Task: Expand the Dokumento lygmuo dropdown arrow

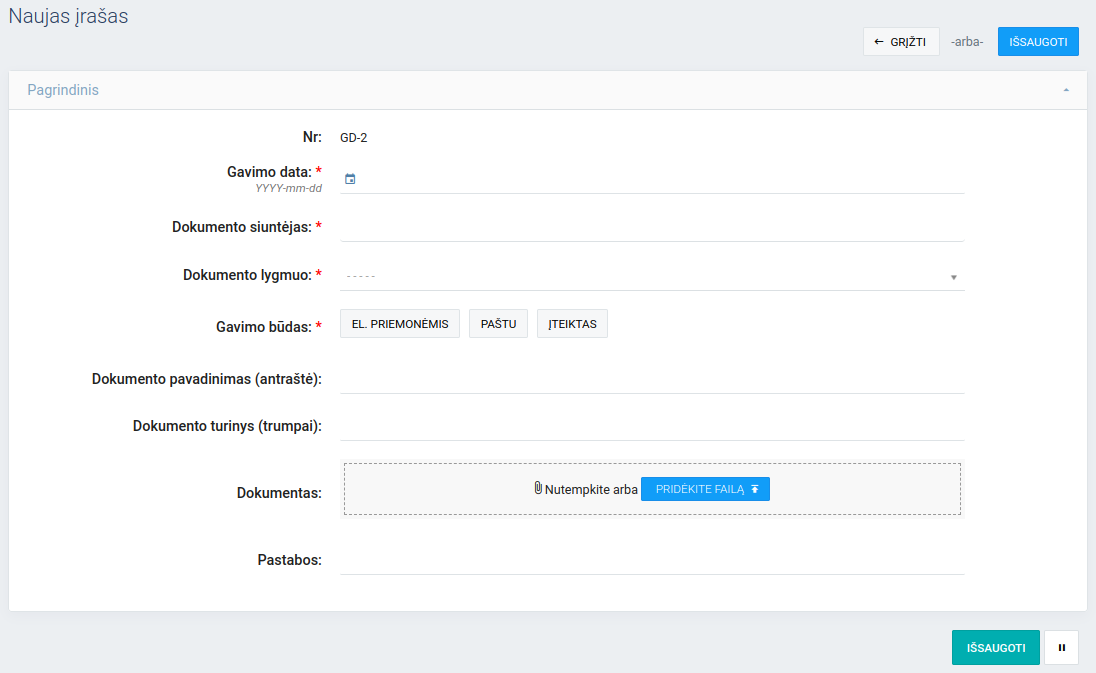Action: [x=953, y=277]
